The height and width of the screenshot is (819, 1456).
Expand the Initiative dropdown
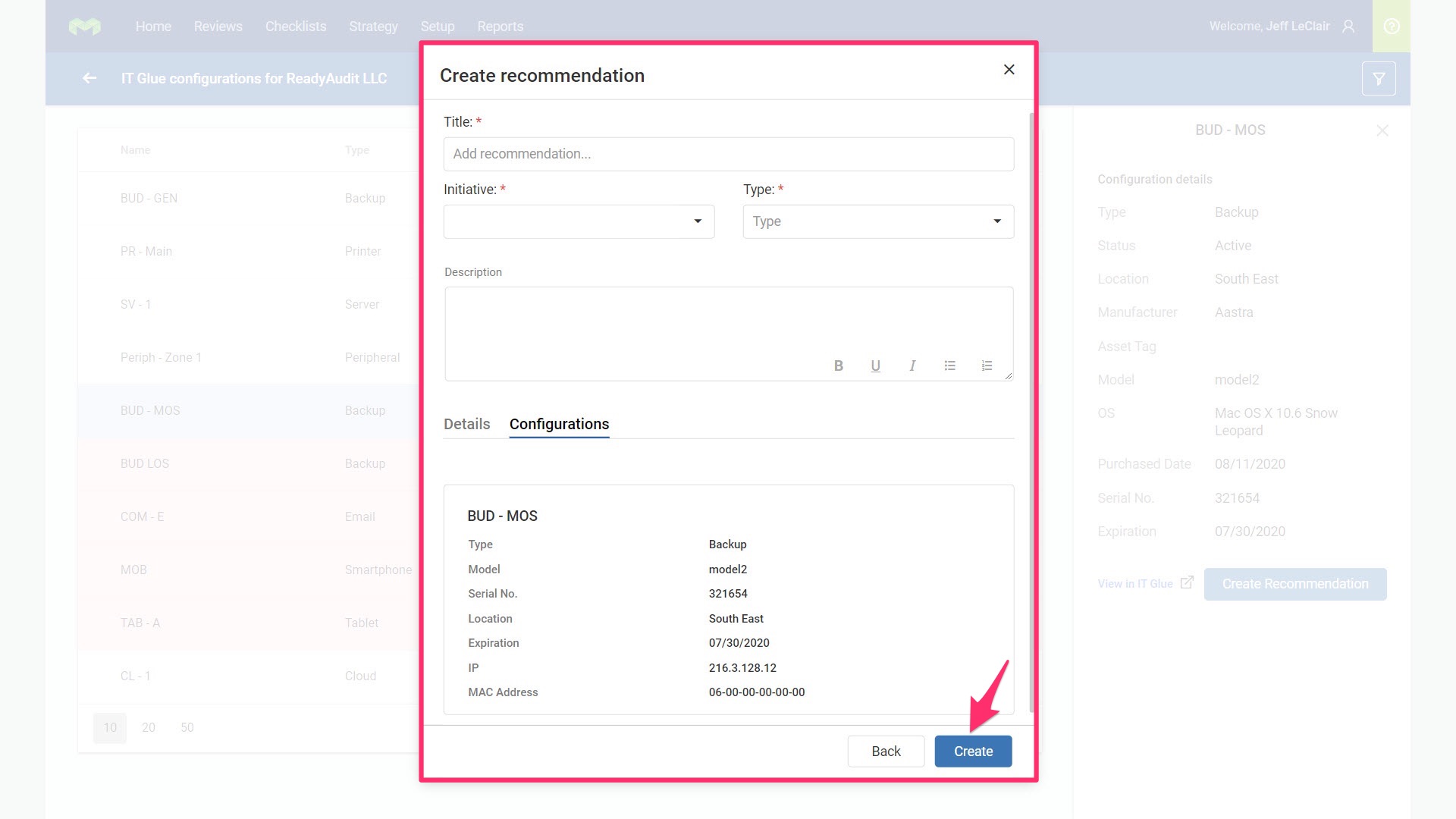(579, 221)
